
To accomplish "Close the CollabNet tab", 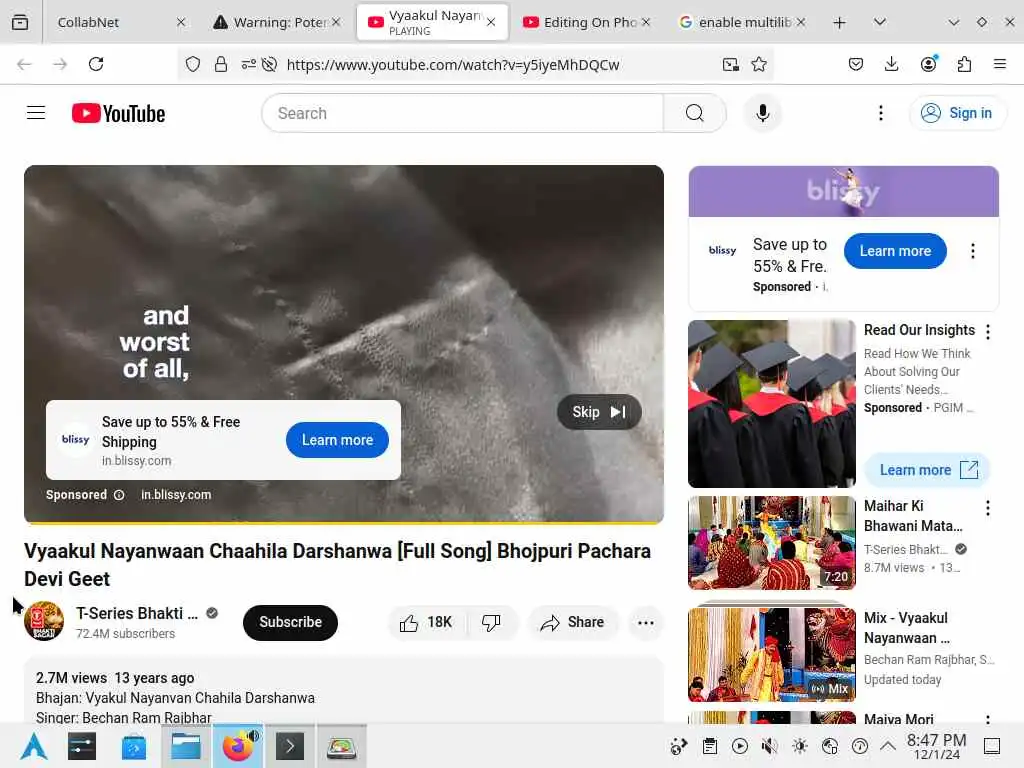I will pyautogui.click(x=181, y=22).
